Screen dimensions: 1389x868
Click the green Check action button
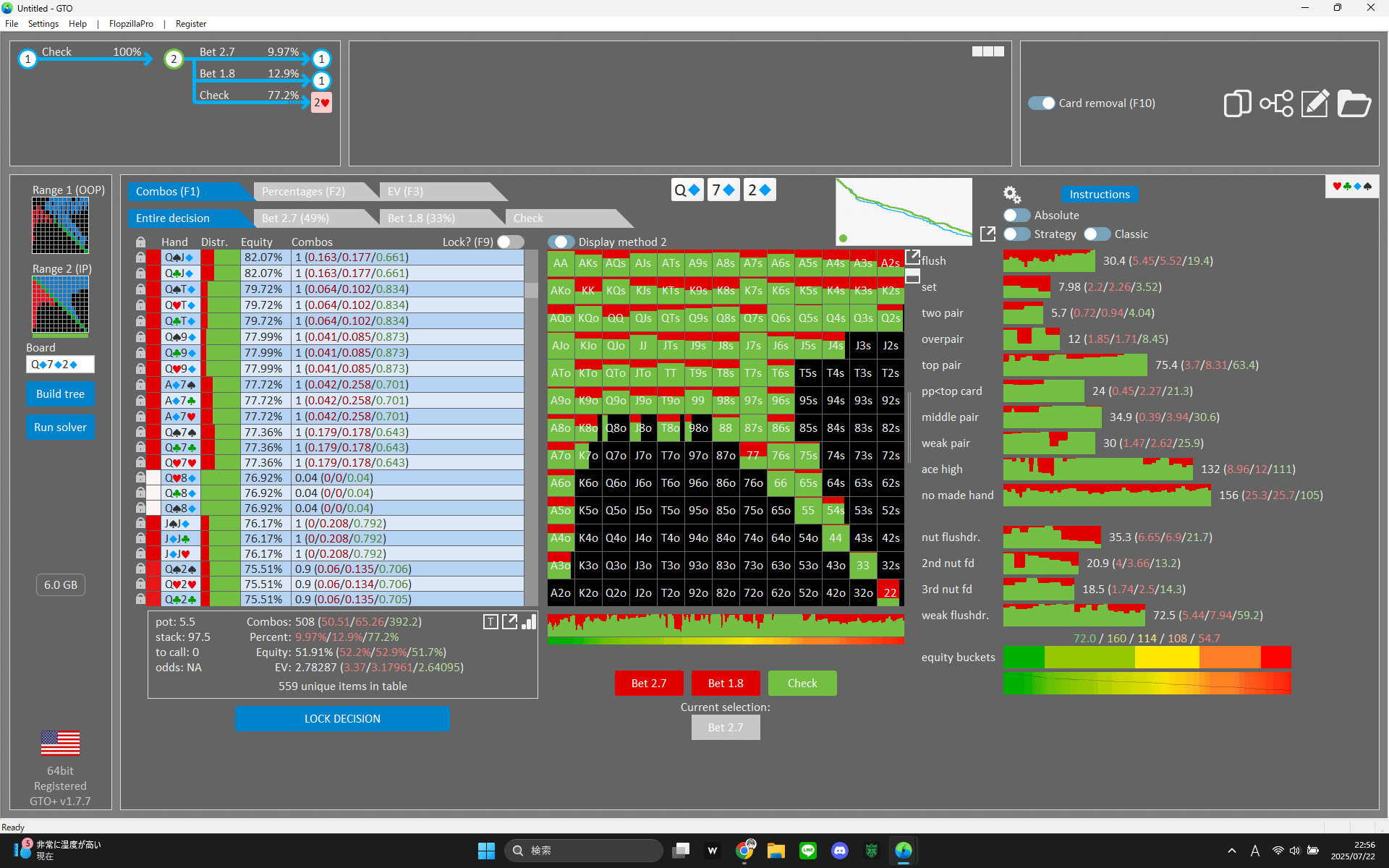click(802, 684)
